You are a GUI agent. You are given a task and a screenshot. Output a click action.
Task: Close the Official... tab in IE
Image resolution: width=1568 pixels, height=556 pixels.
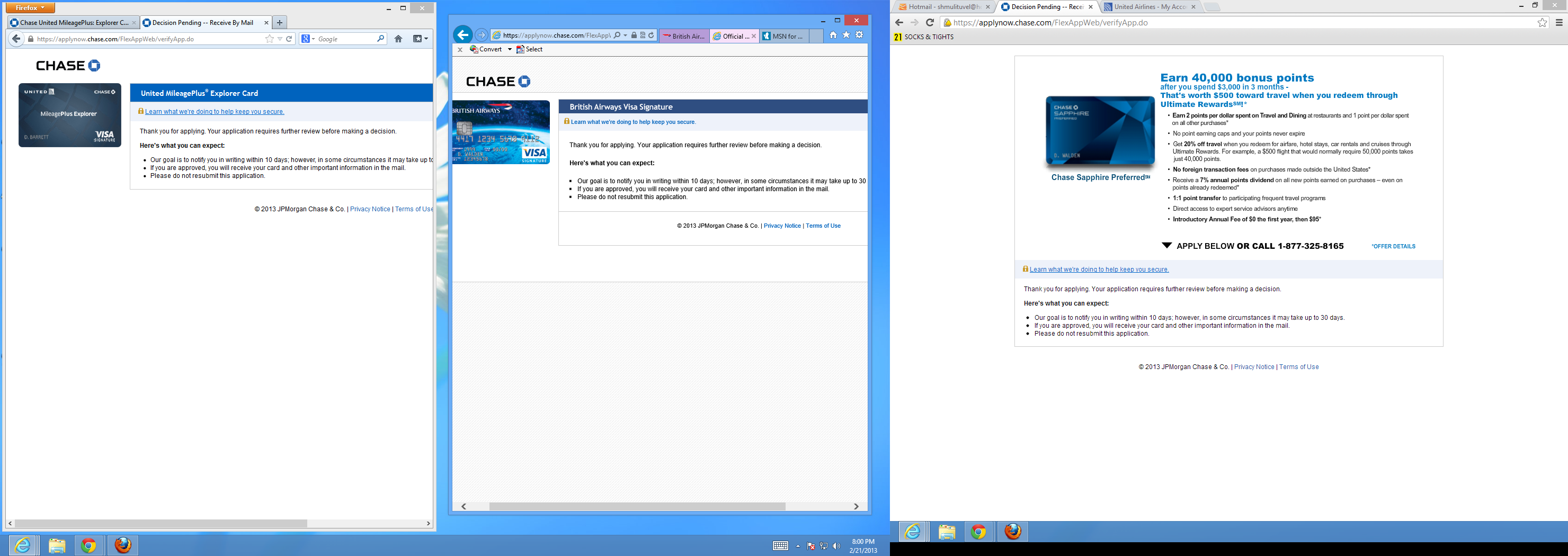pyautogui.click(x=754, y=37)
